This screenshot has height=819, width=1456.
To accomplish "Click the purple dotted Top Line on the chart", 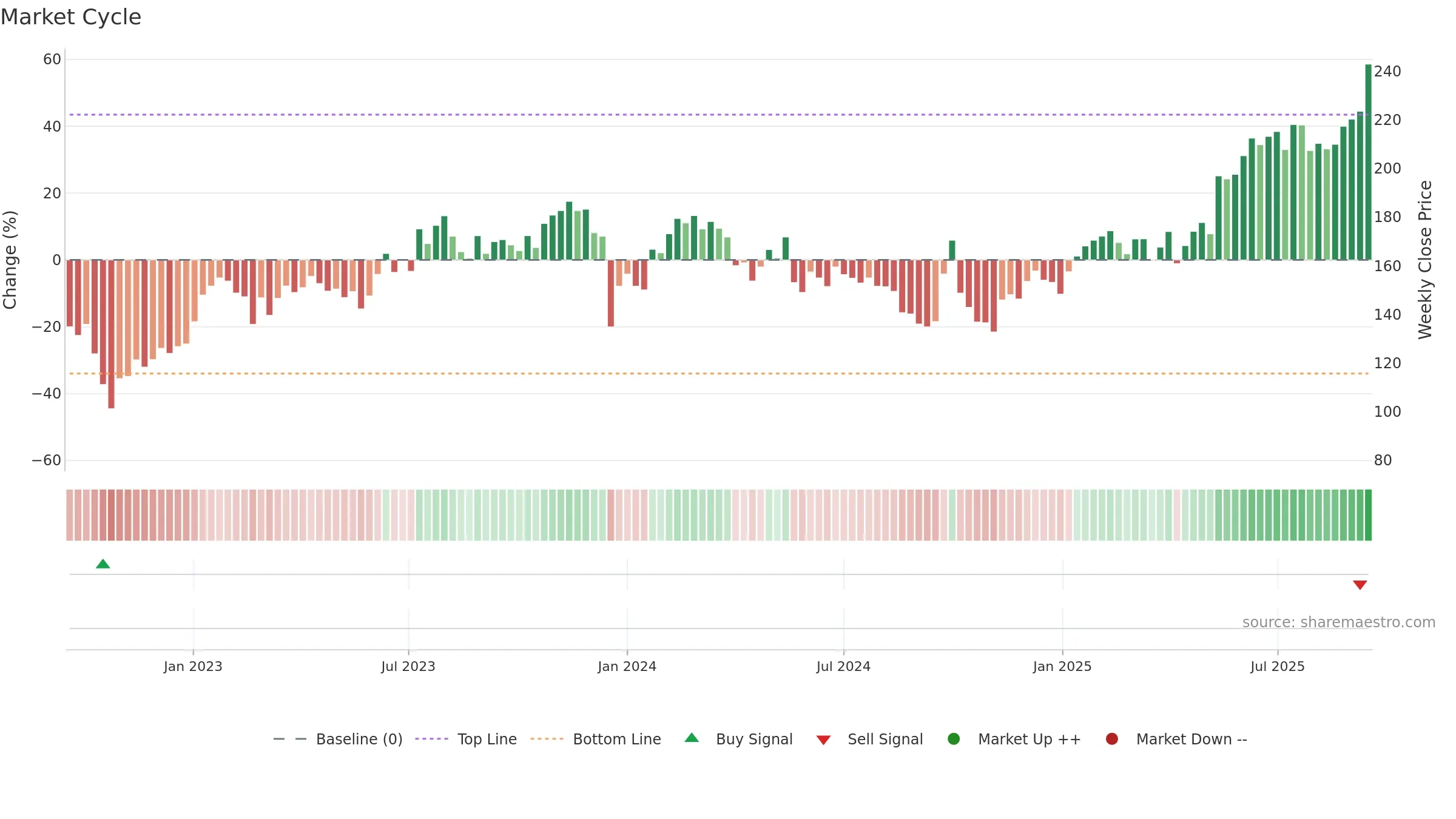I will coord(719,115).
